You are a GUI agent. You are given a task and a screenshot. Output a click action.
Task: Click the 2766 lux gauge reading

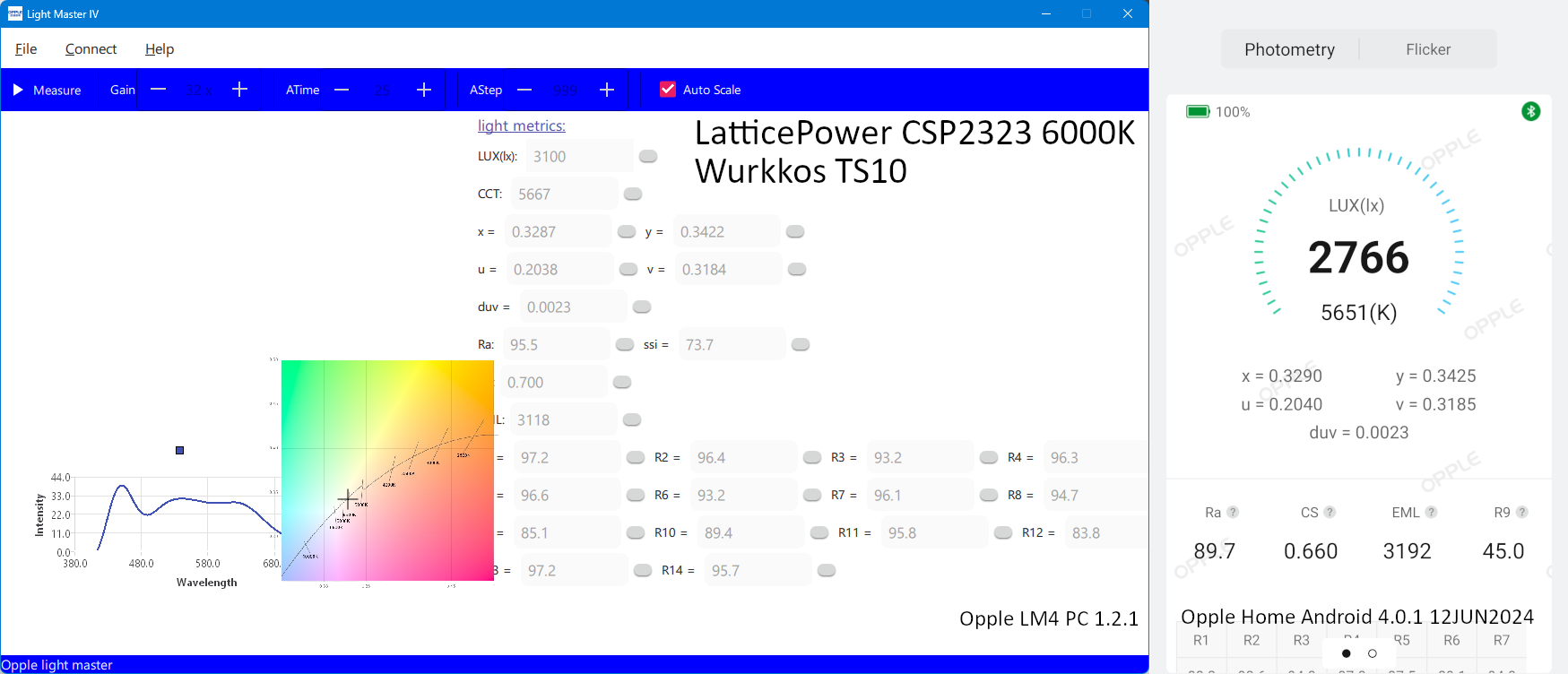click(1358, 257)
